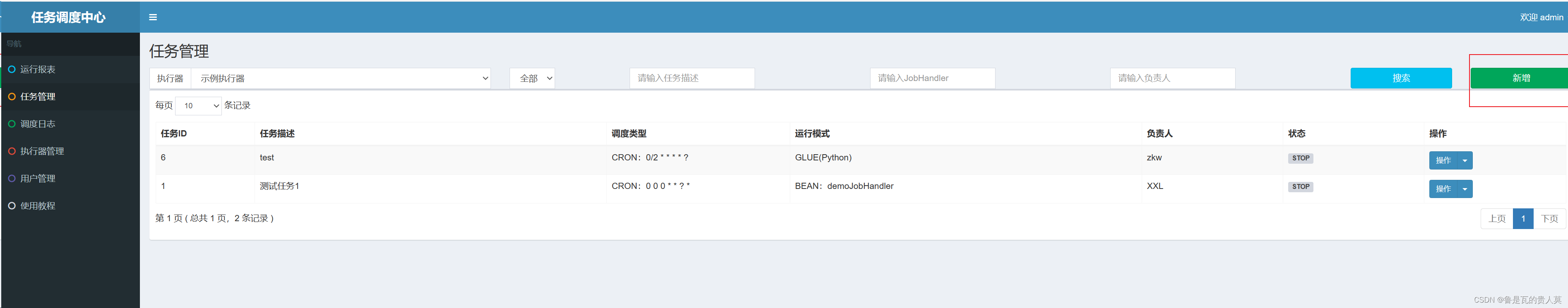Click the blue 搜索 button
1568x308 pixels.
click(x=1401, y=79)
